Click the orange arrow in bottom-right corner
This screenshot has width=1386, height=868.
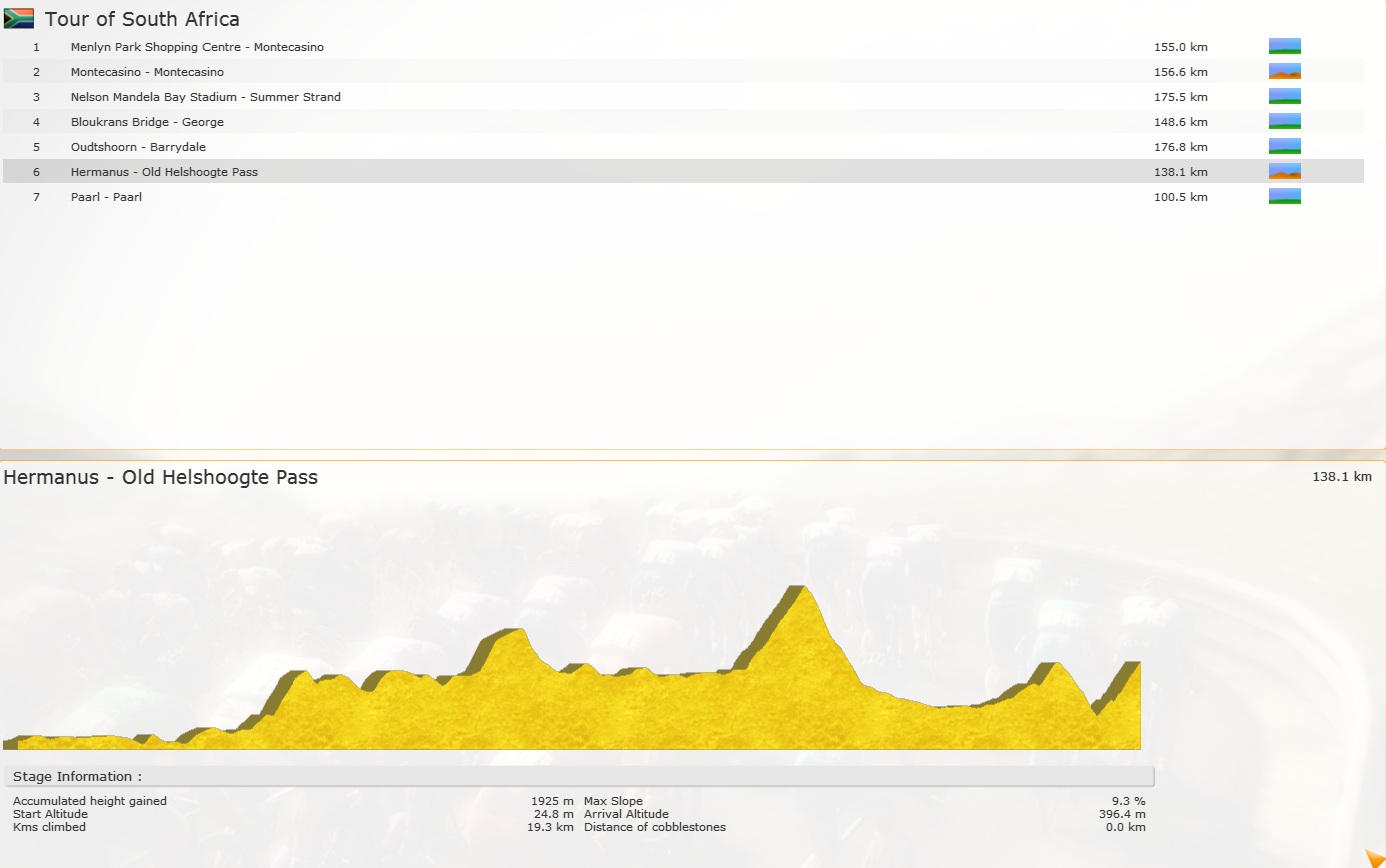1374,857
